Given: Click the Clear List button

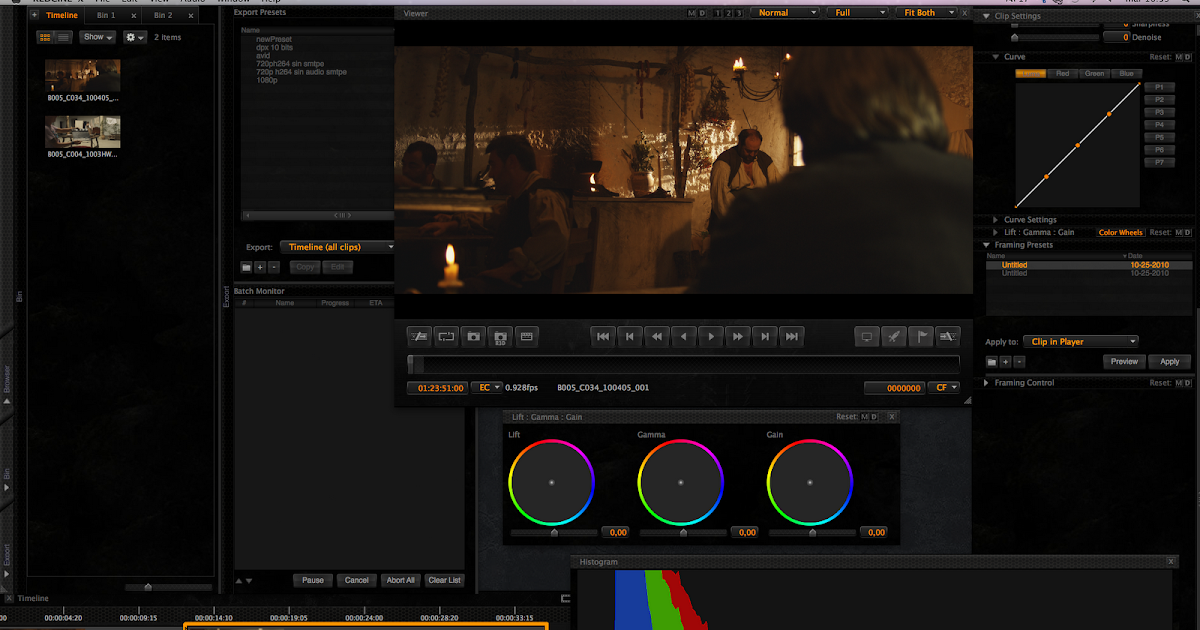Looking at the screenshot, I should coord(444,580).
